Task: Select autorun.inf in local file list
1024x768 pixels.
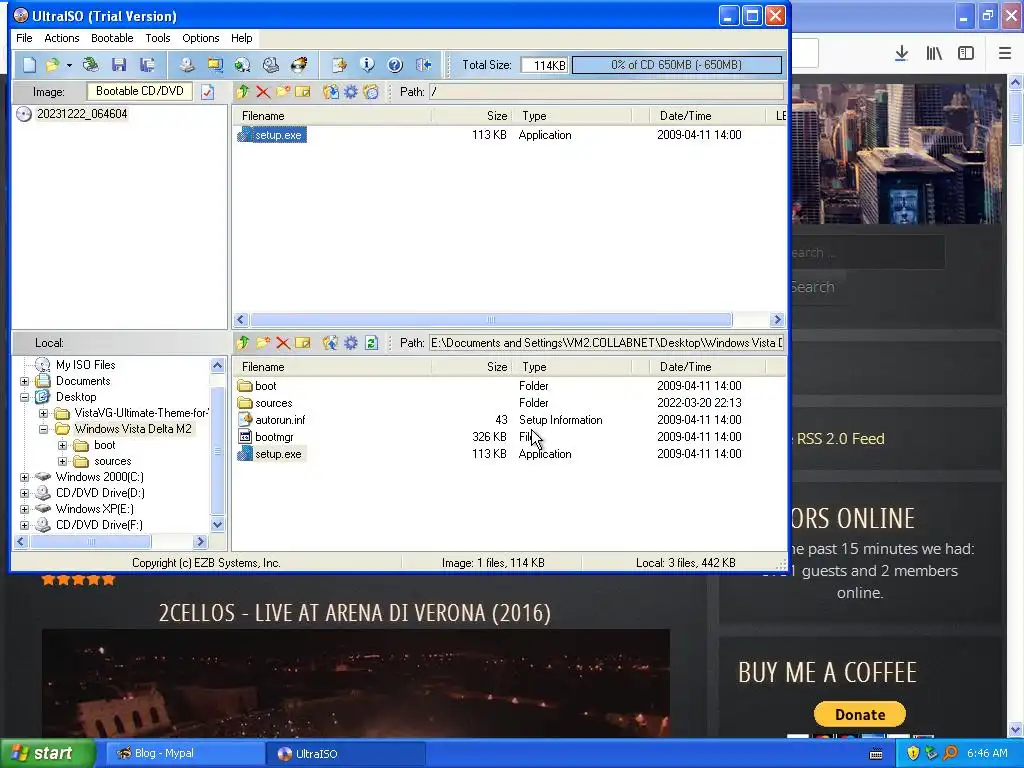Action: click(280, 420)
